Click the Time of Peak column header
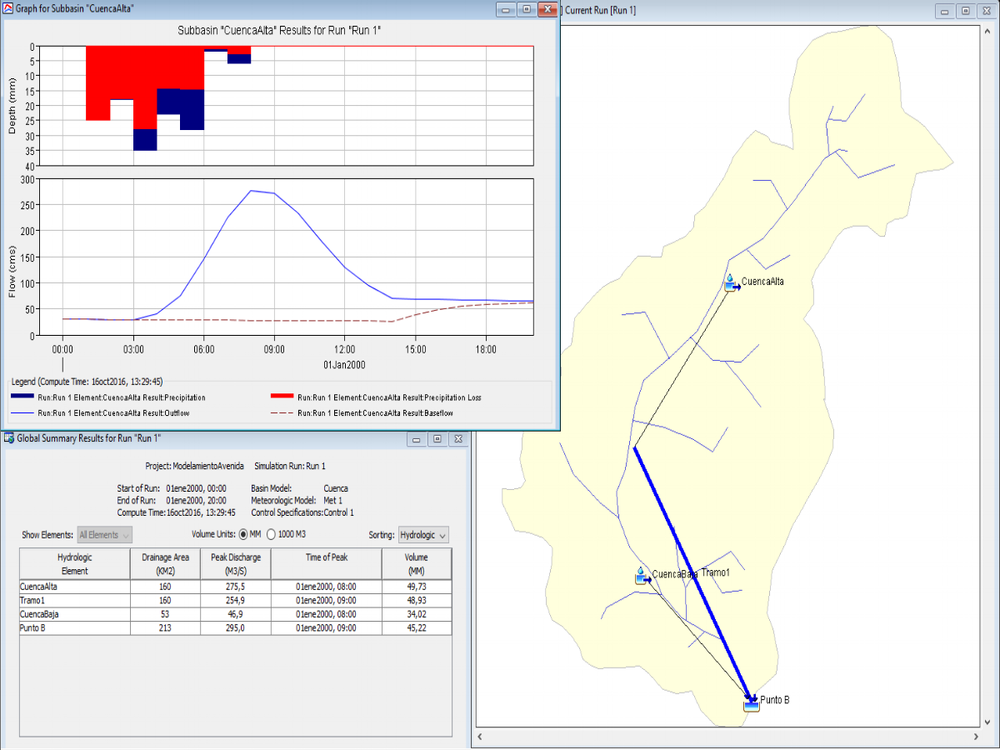Image resolution: width=1000 pixels, height=750 pixels. [x=325, y=562]
